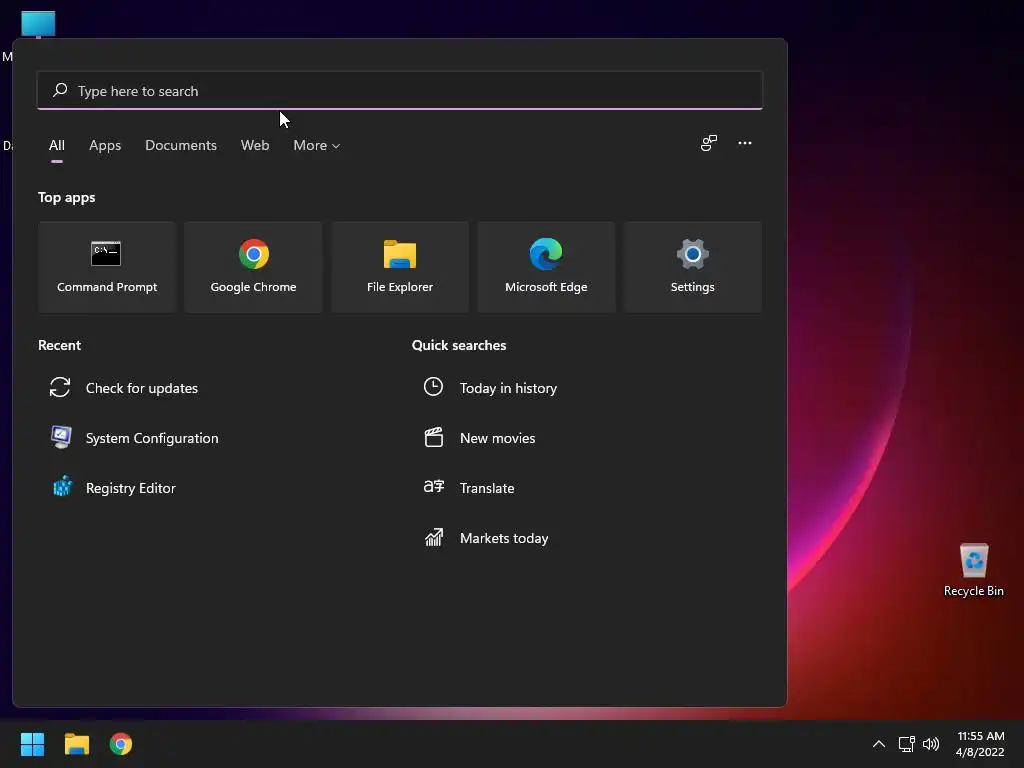This screenshot has height=768, width=1024.
Task: Open Command Prompt from Top apps
Action: tap(106, 266)
